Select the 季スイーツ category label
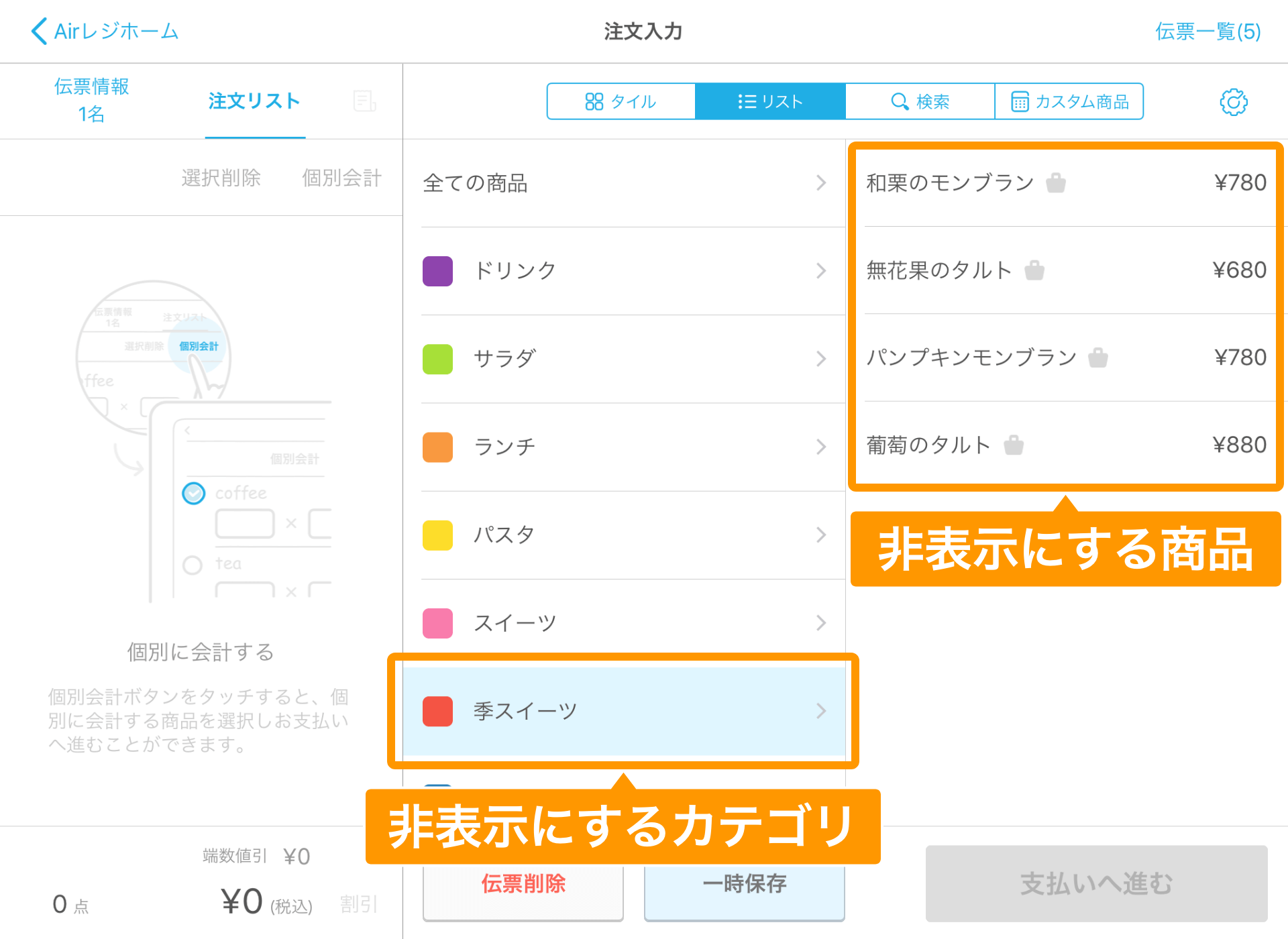This screenshot has width=1288, height=939. point(525,711)
